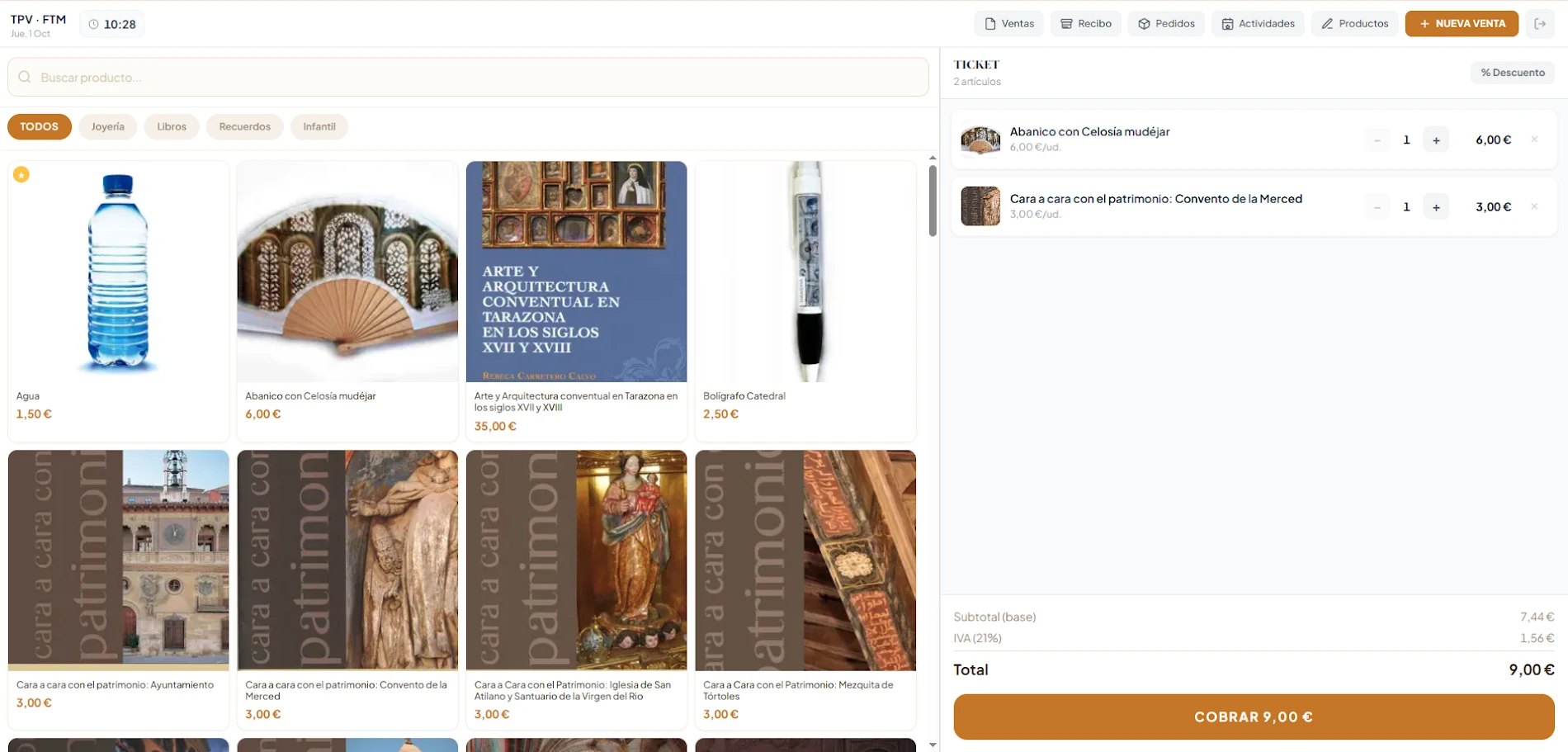Select the Libros category filter
Screen dimensions: 1568x752
(172, 126)
